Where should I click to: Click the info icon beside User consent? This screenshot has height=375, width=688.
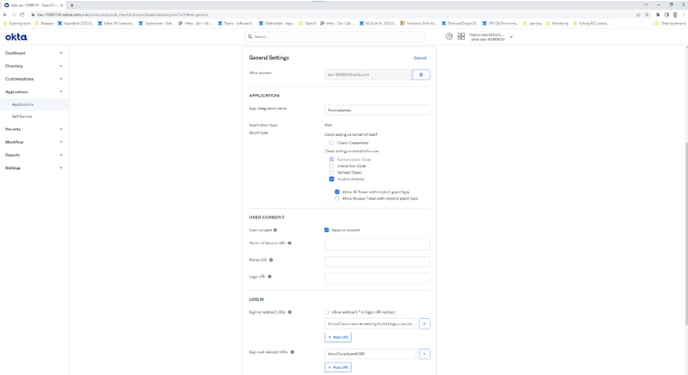pos(276,230)
